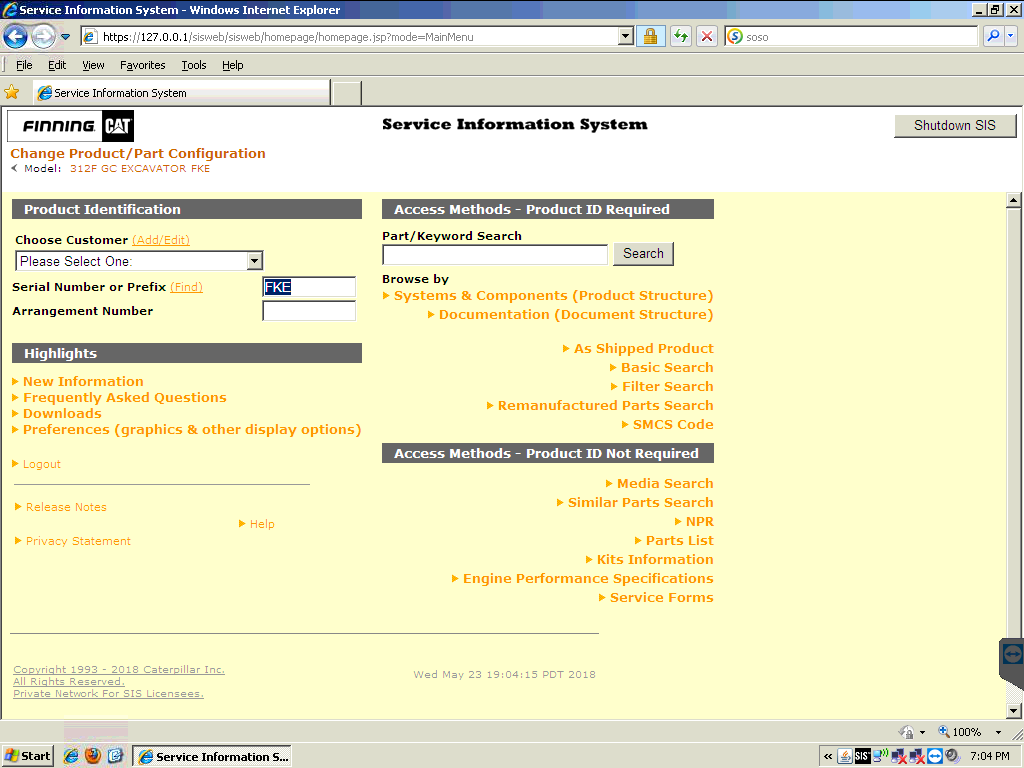The image size is (1024, 768).
Task: Click page scrollbar down arrow
Action: 1013,711
